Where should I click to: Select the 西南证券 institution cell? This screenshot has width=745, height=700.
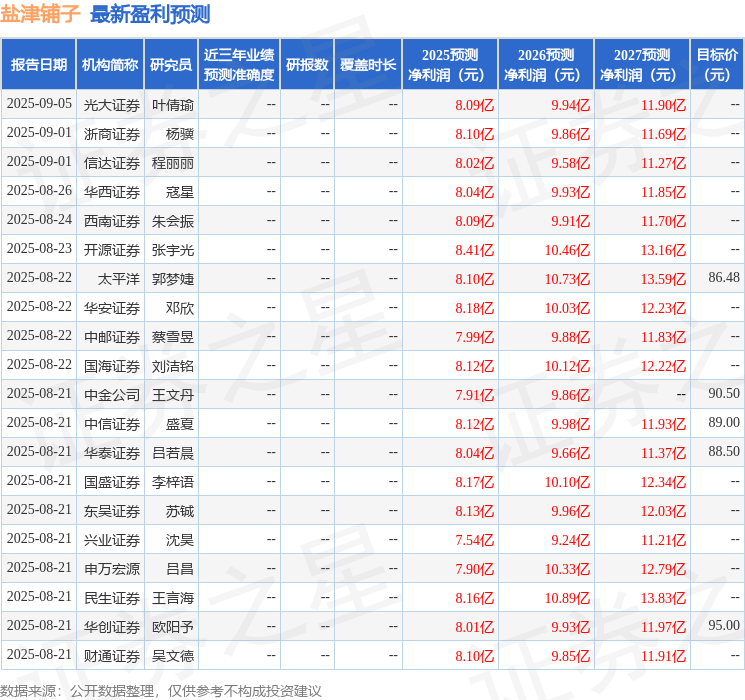(112, 221)
